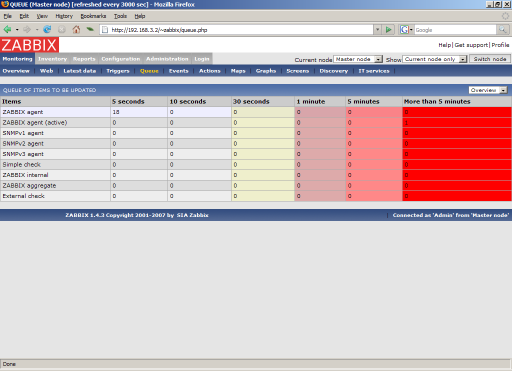This screenshot has width=512, height=371.
Task: Open the Current node dropdown
Action: tap(358, 59)
